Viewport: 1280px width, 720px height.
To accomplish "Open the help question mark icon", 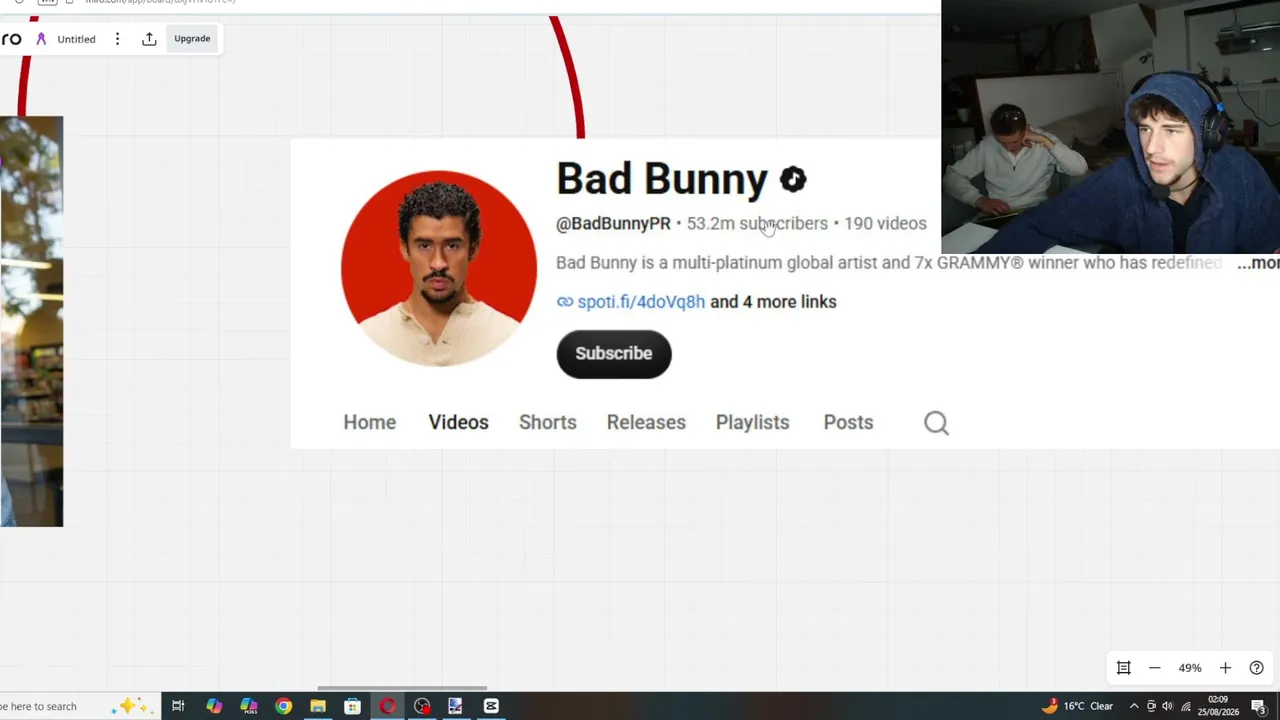I will pyautogui.click(x=1257, y=668).
